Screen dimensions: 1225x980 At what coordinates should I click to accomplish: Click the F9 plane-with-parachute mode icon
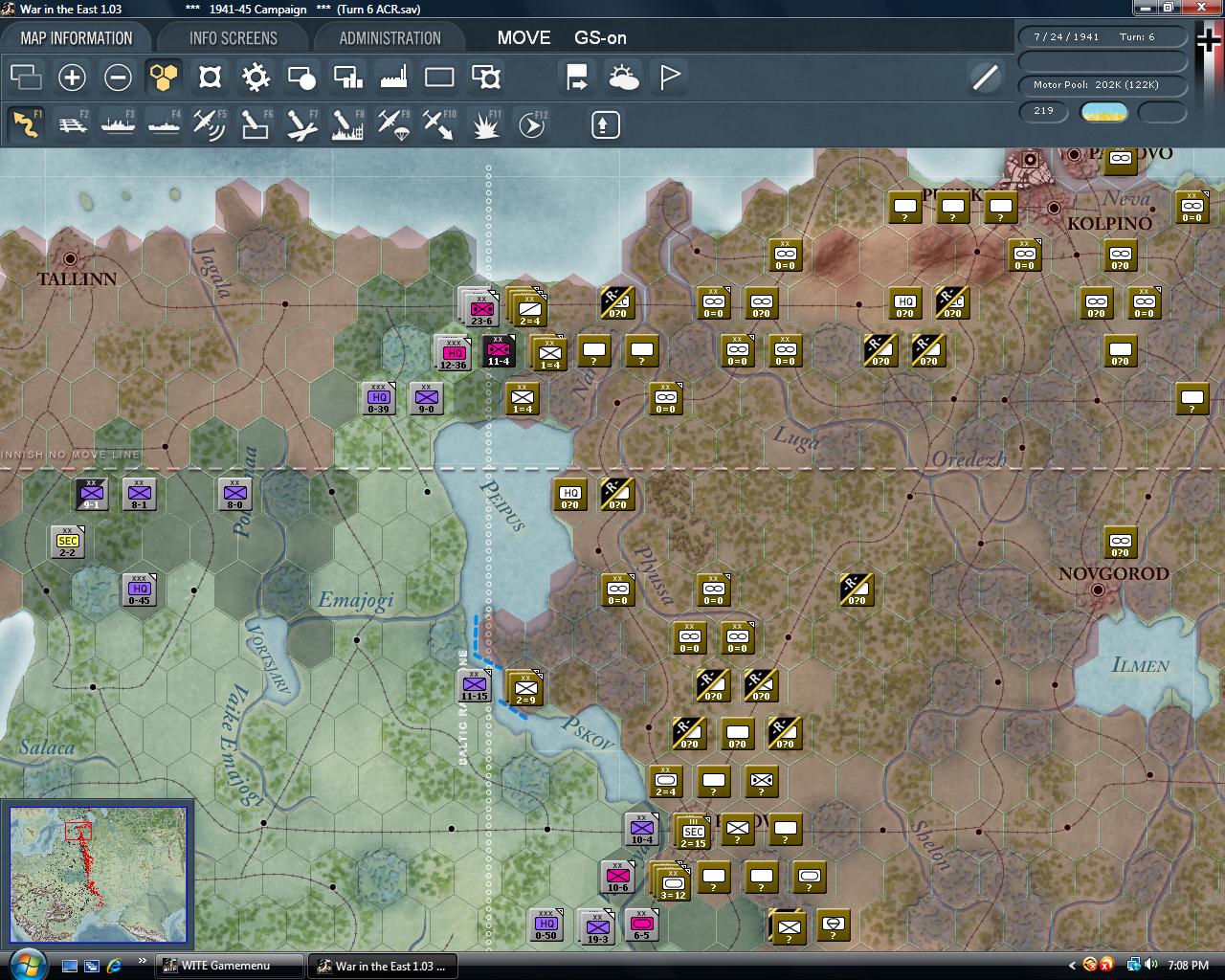coord(393,124)
